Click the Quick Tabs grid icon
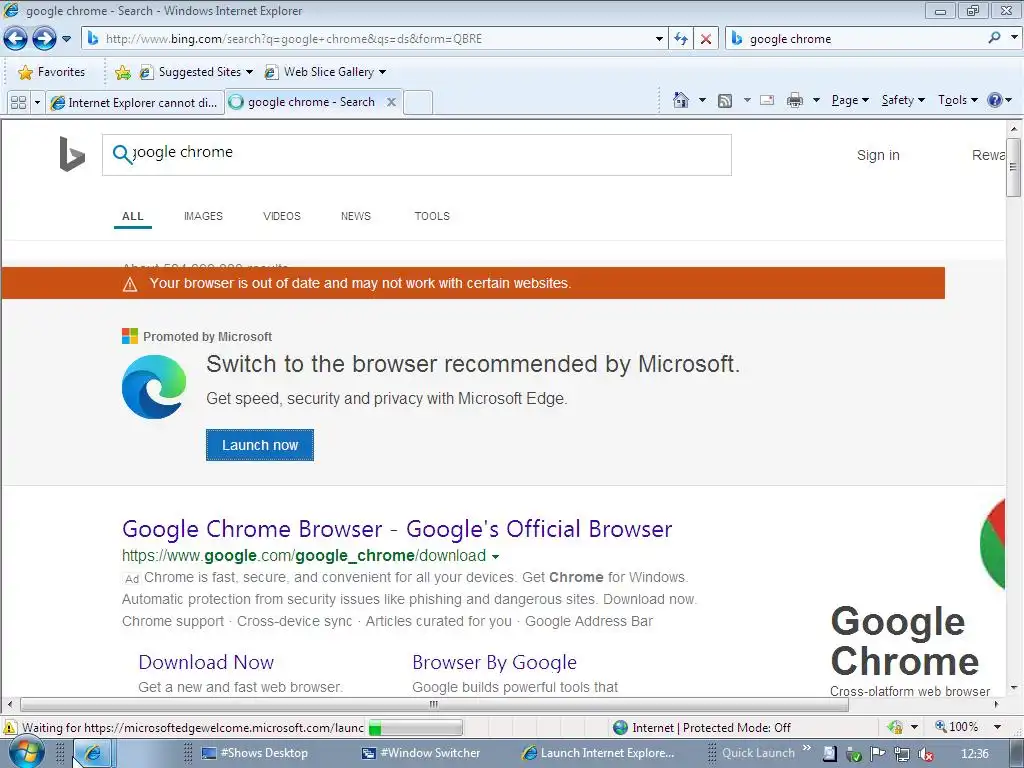1024x768 pixels. coord(18,102)
